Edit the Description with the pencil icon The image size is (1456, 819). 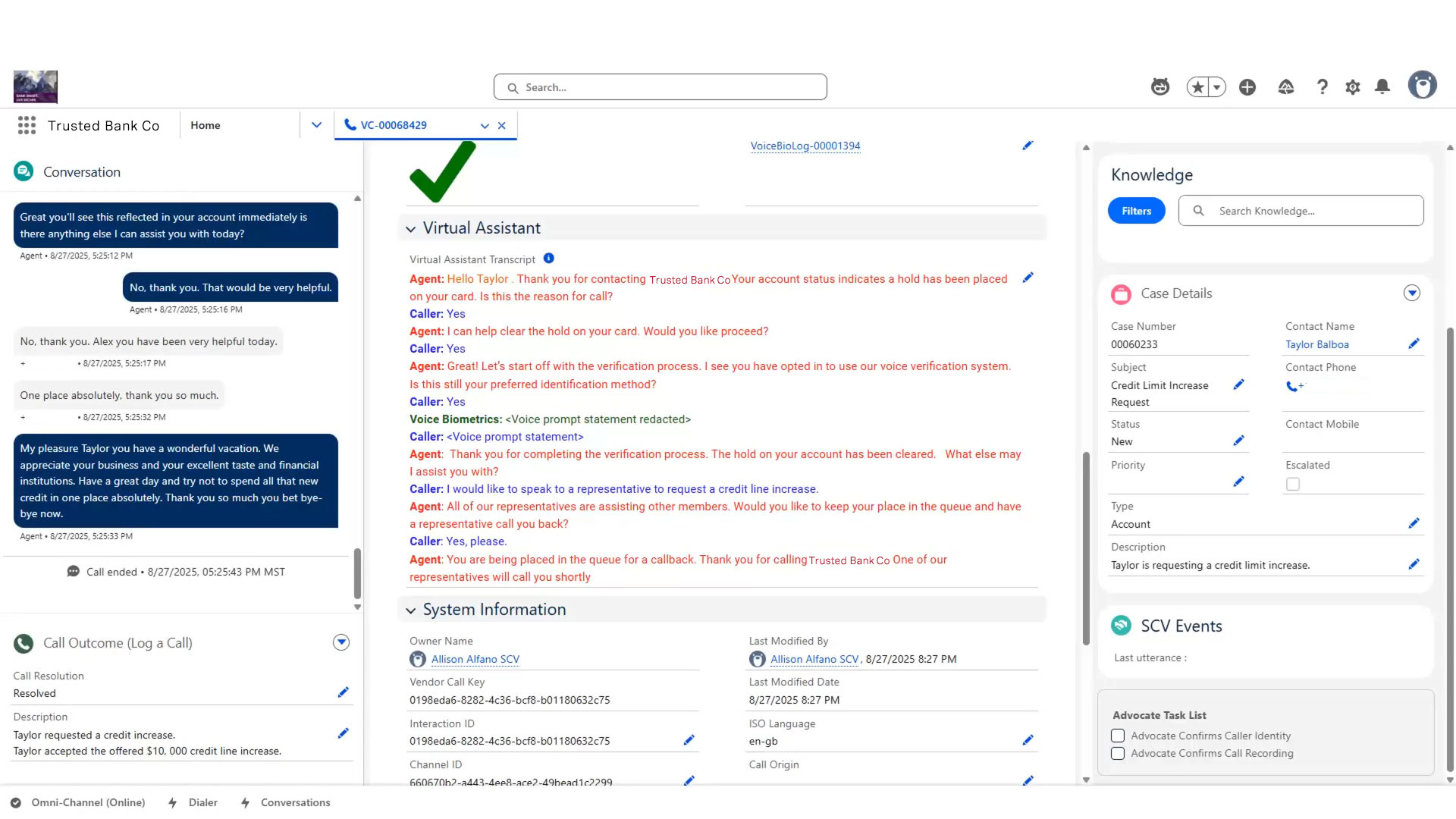pos(1414,564)
